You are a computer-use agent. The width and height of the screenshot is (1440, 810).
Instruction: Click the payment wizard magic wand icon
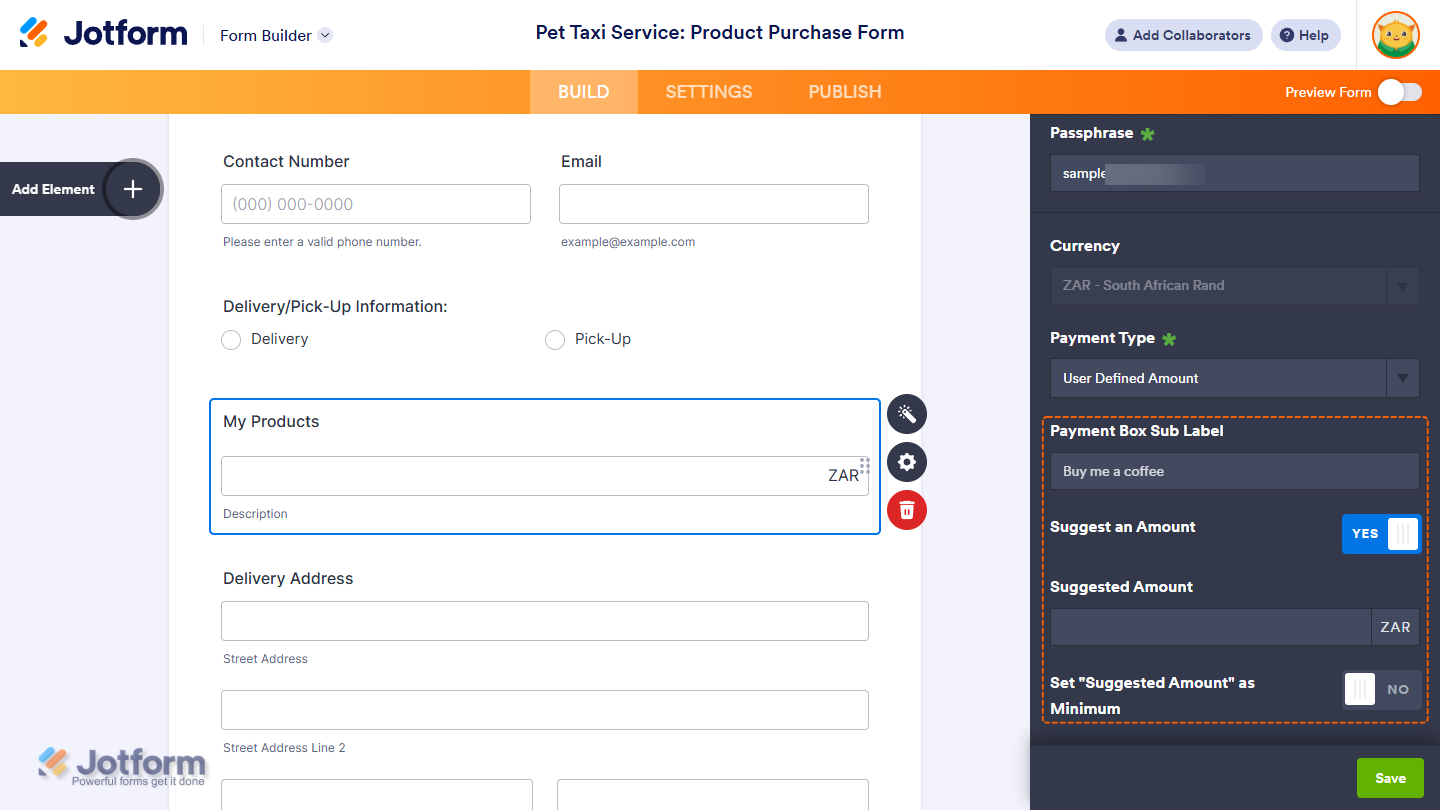[x=906, y=413]
